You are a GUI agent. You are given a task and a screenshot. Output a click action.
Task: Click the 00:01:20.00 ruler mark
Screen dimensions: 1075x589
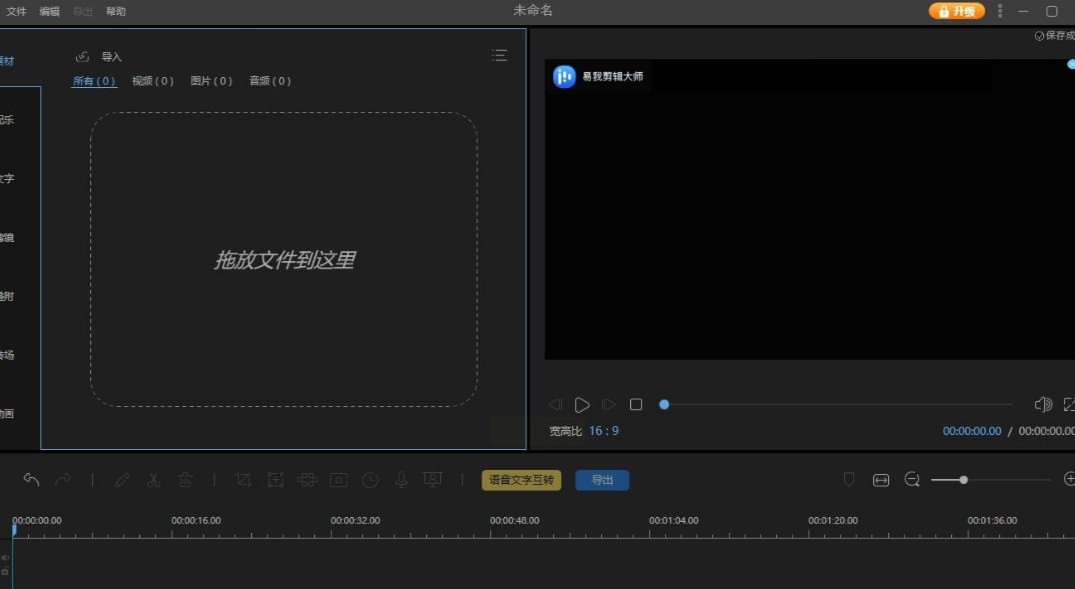point(833,520)
